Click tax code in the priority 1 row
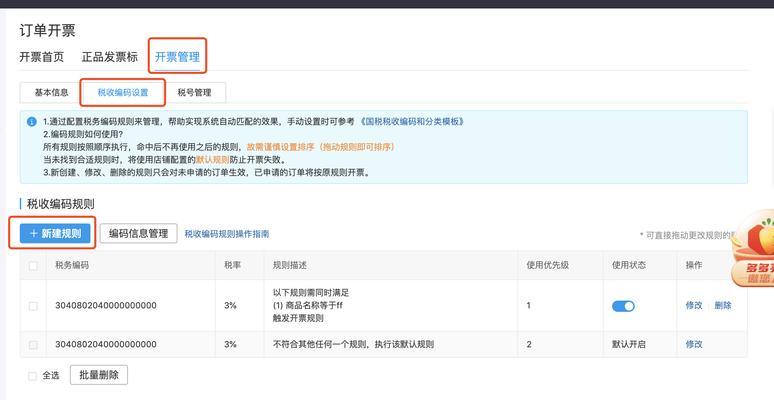The width and height of the screenshot is (774, 400). pos(106,306)
